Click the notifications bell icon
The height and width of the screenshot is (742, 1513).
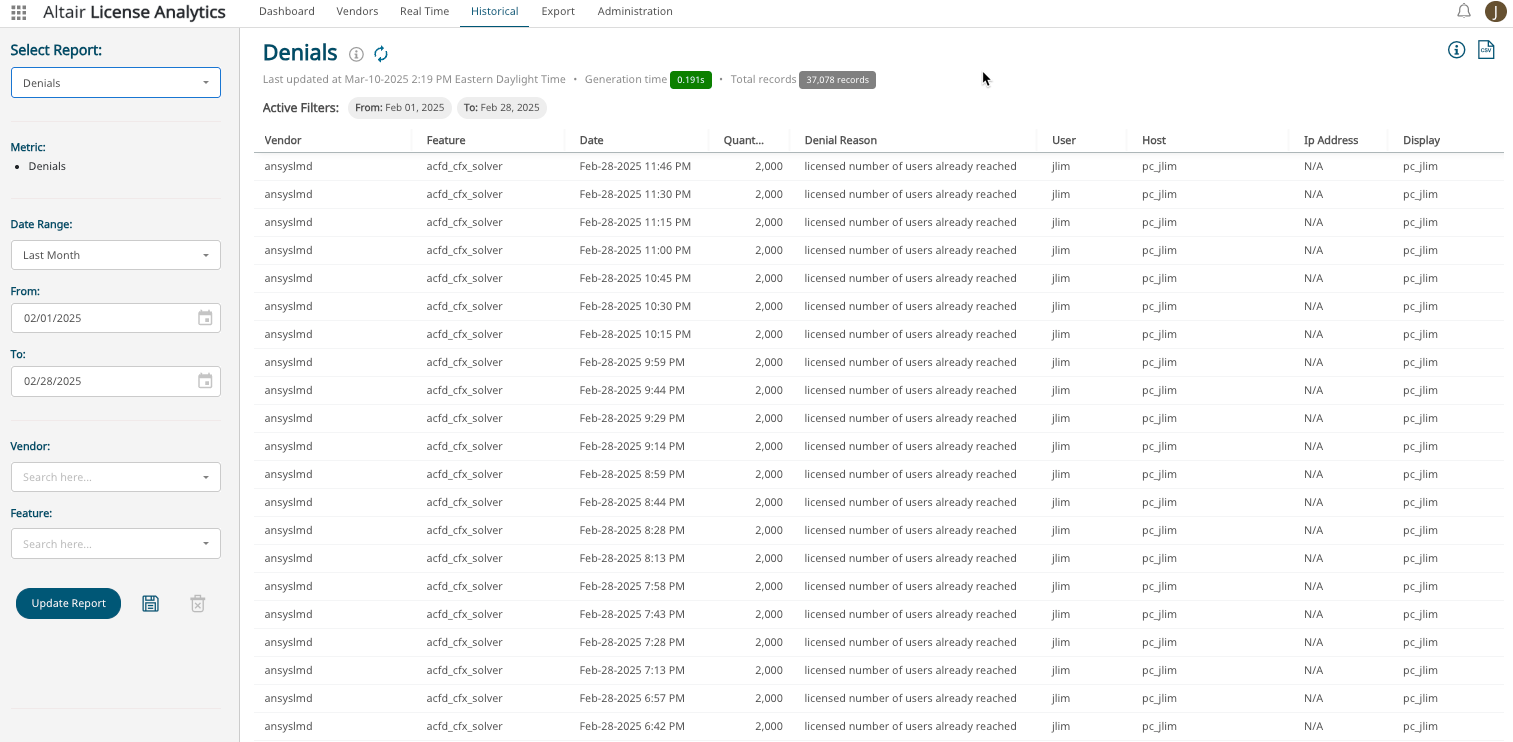(x=1463, y=11)
